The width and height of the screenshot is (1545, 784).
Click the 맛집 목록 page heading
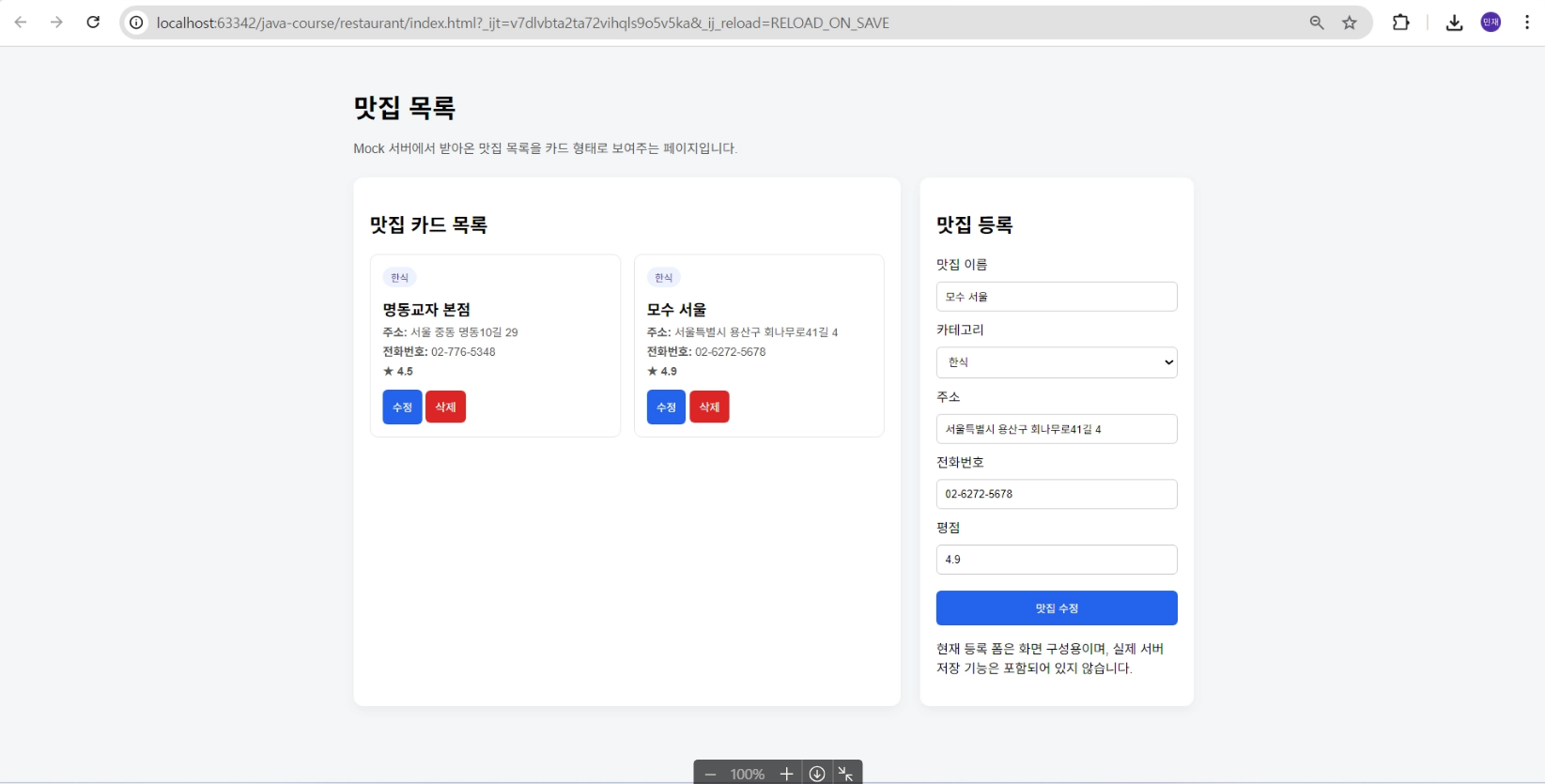(x=404, y=108)
